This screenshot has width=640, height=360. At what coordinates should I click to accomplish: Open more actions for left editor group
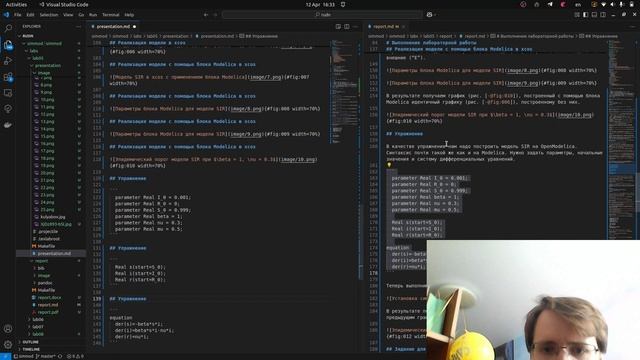pyautogui.click(x=355, y=27)
